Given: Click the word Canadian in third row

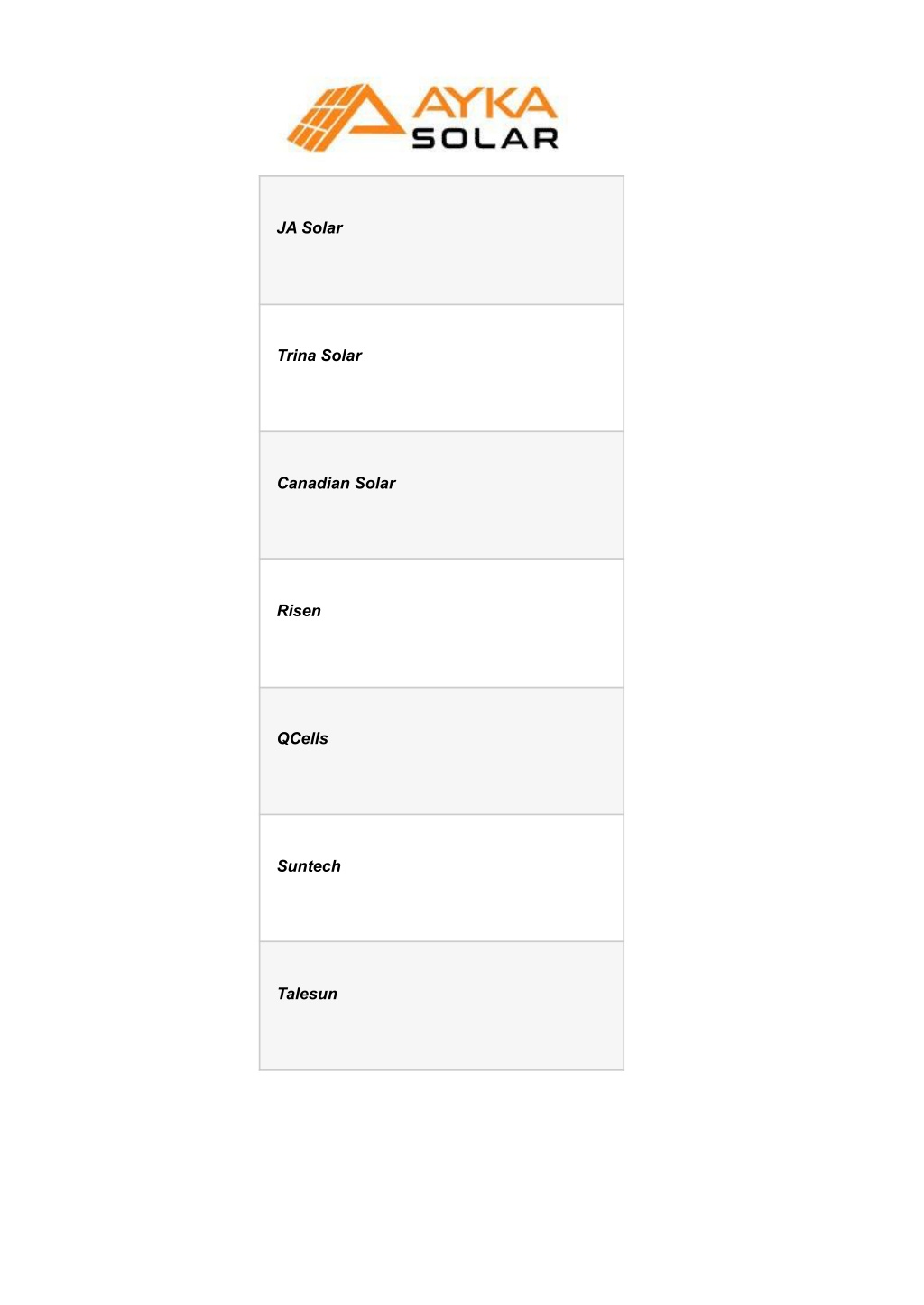Looking at the screenshot, I should (x=313, y=483).
